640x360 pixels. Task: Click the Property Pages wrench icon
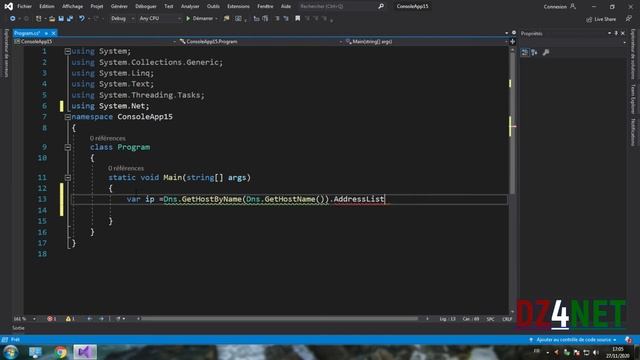546,53
